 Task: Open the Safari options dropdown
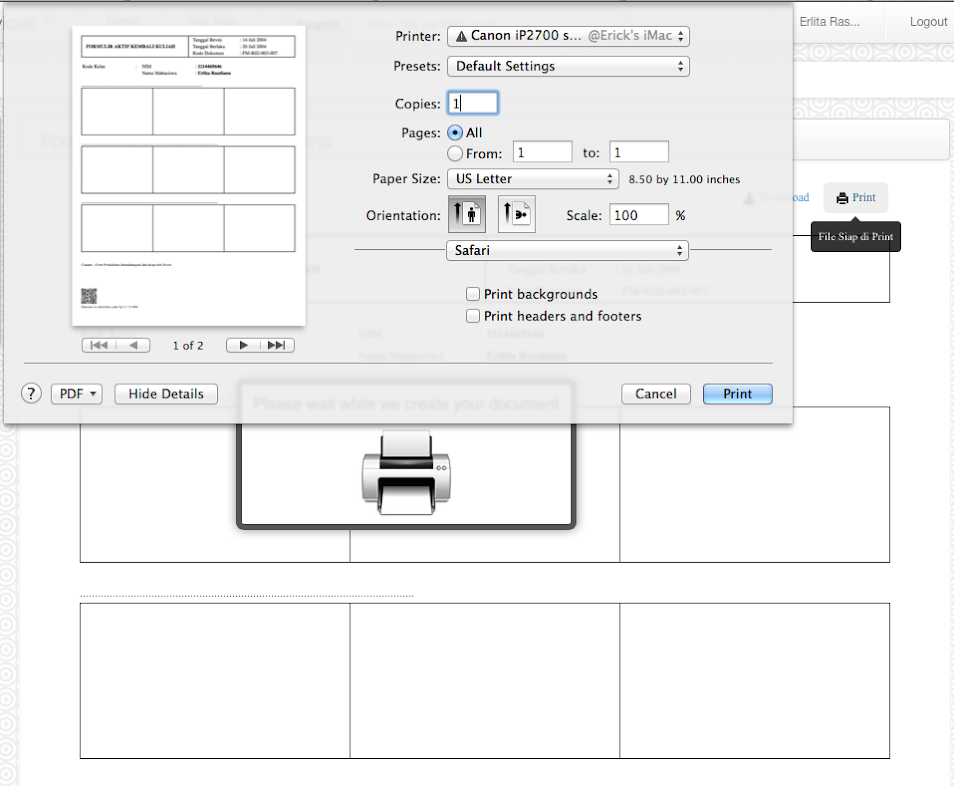(x=568, y=251)
